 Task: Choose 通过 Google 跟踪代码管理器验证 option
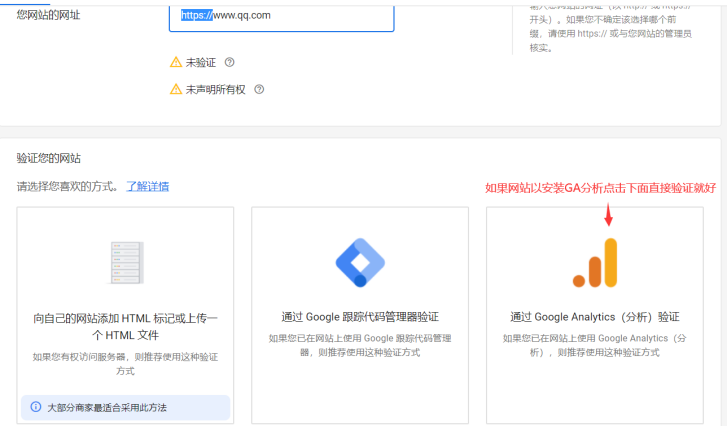360,315
